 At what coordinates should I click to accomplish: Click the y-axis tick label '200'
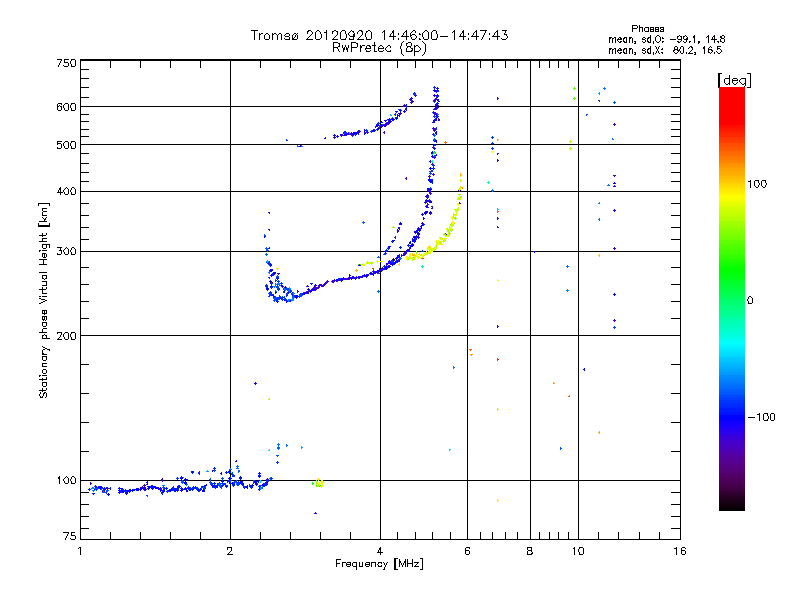click(66, 336)
